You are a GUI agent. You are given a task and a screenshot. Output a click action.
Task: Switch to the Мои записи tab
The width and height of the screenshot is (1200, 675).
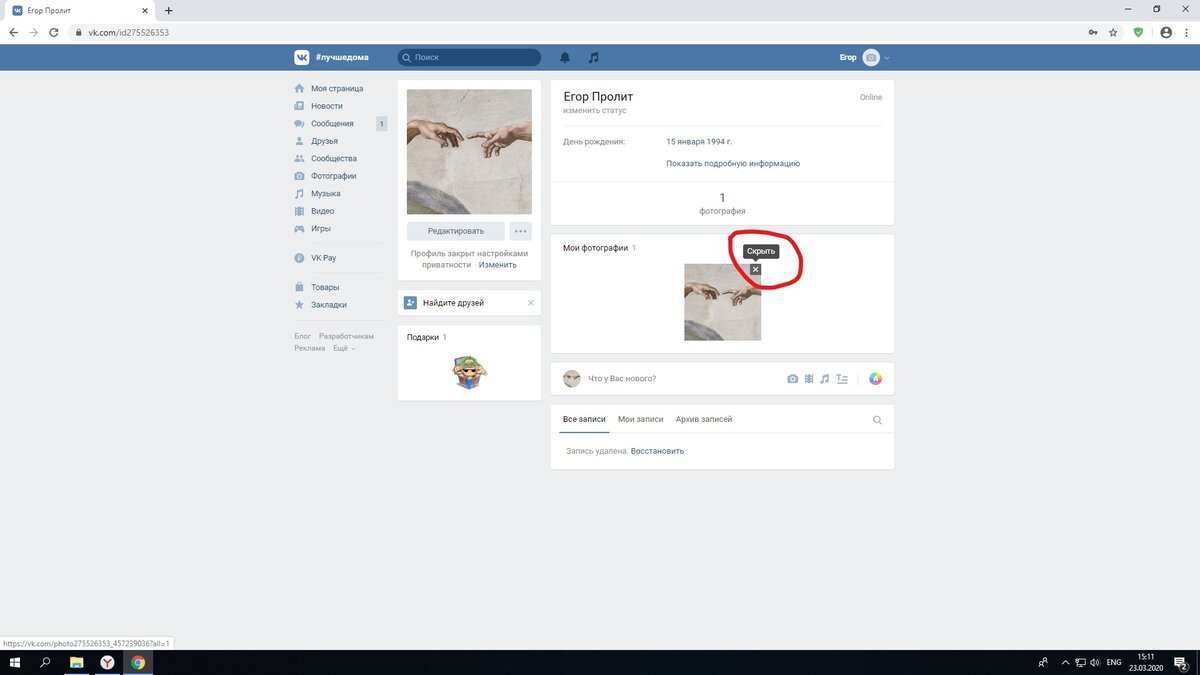pos(641,419)
